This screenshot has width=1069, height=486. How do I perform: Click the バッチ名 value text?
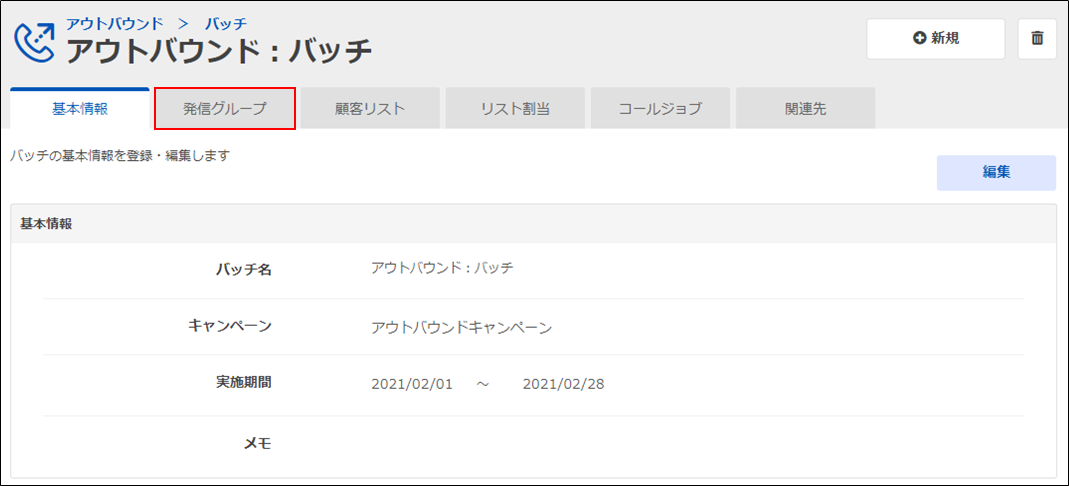click(442, 268)
